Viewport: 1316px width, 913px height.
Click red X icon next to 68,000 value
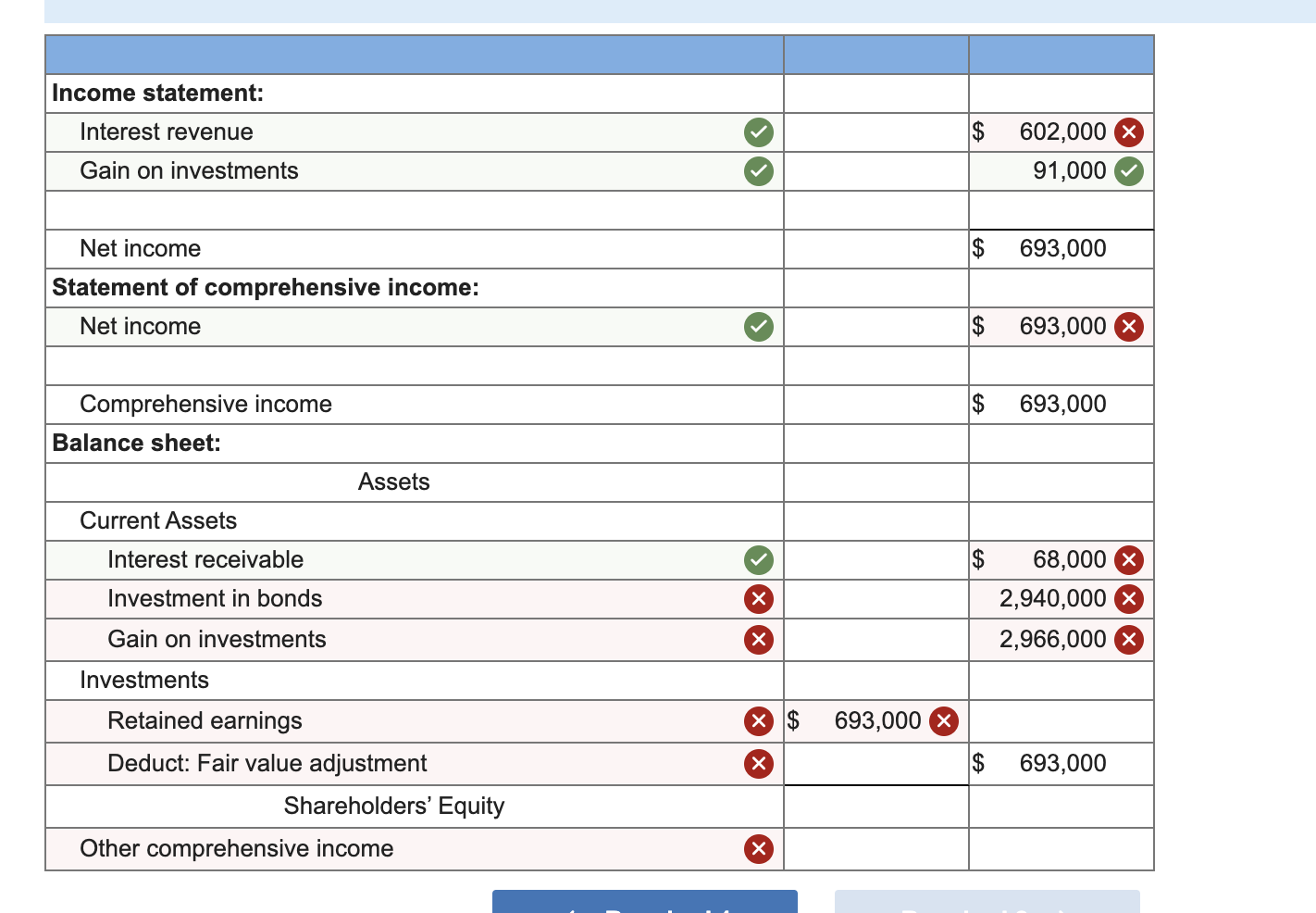[x=1129, y=560]
